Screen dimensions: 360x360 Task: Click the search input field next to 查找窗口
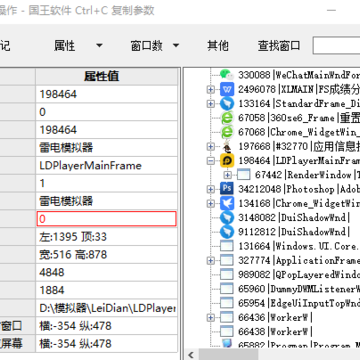336,45
